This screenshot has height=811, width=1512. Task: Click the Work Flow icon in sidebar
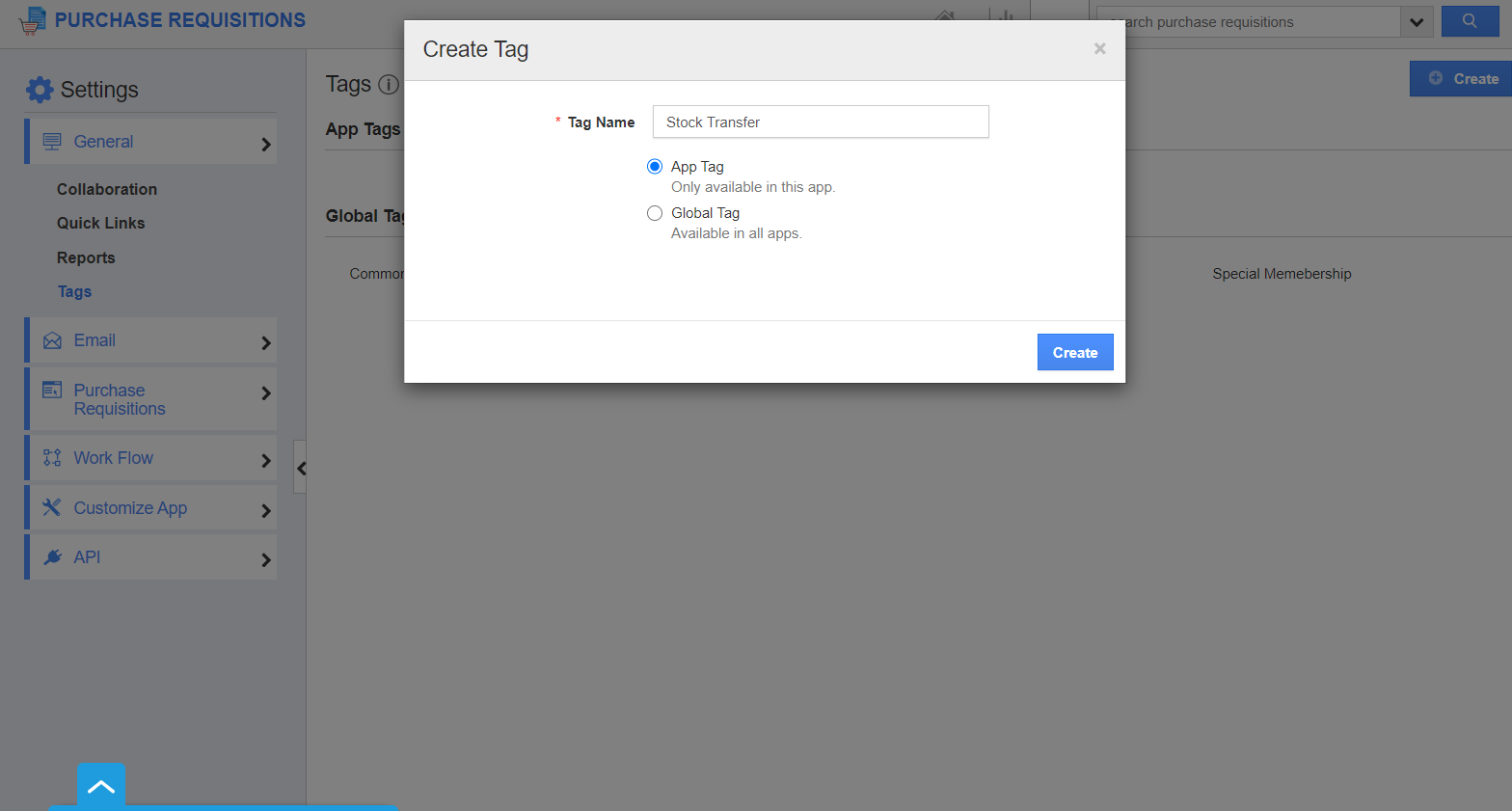(x=52, y=457)
